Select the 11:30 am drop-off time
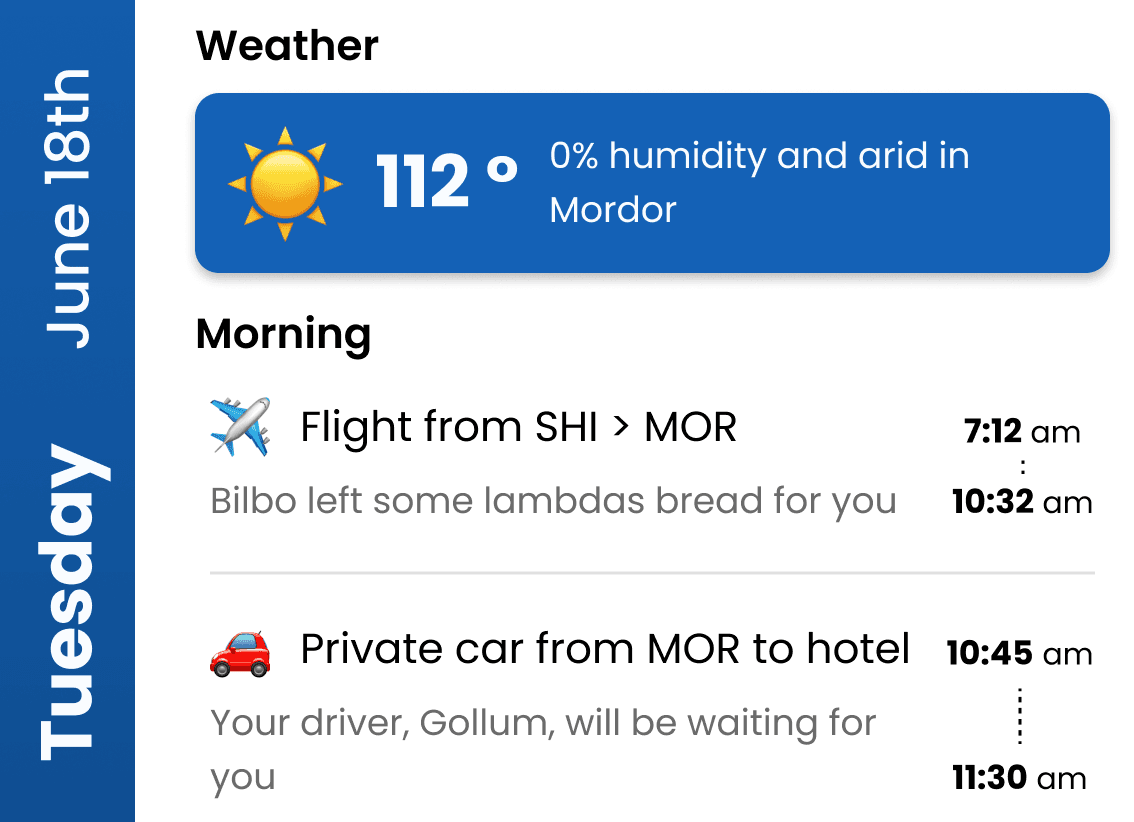The image size is (1134, 822). pos(1019,778)
